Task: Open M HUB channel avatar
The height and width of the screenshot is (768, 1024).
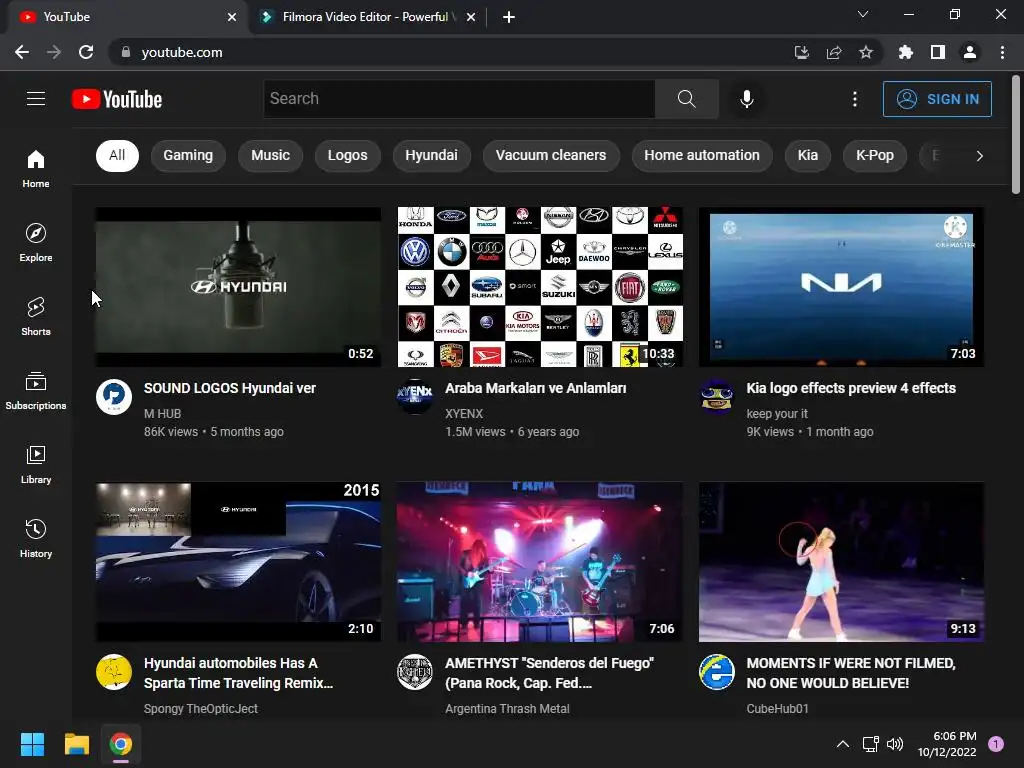Action: [x=114, y=396]
